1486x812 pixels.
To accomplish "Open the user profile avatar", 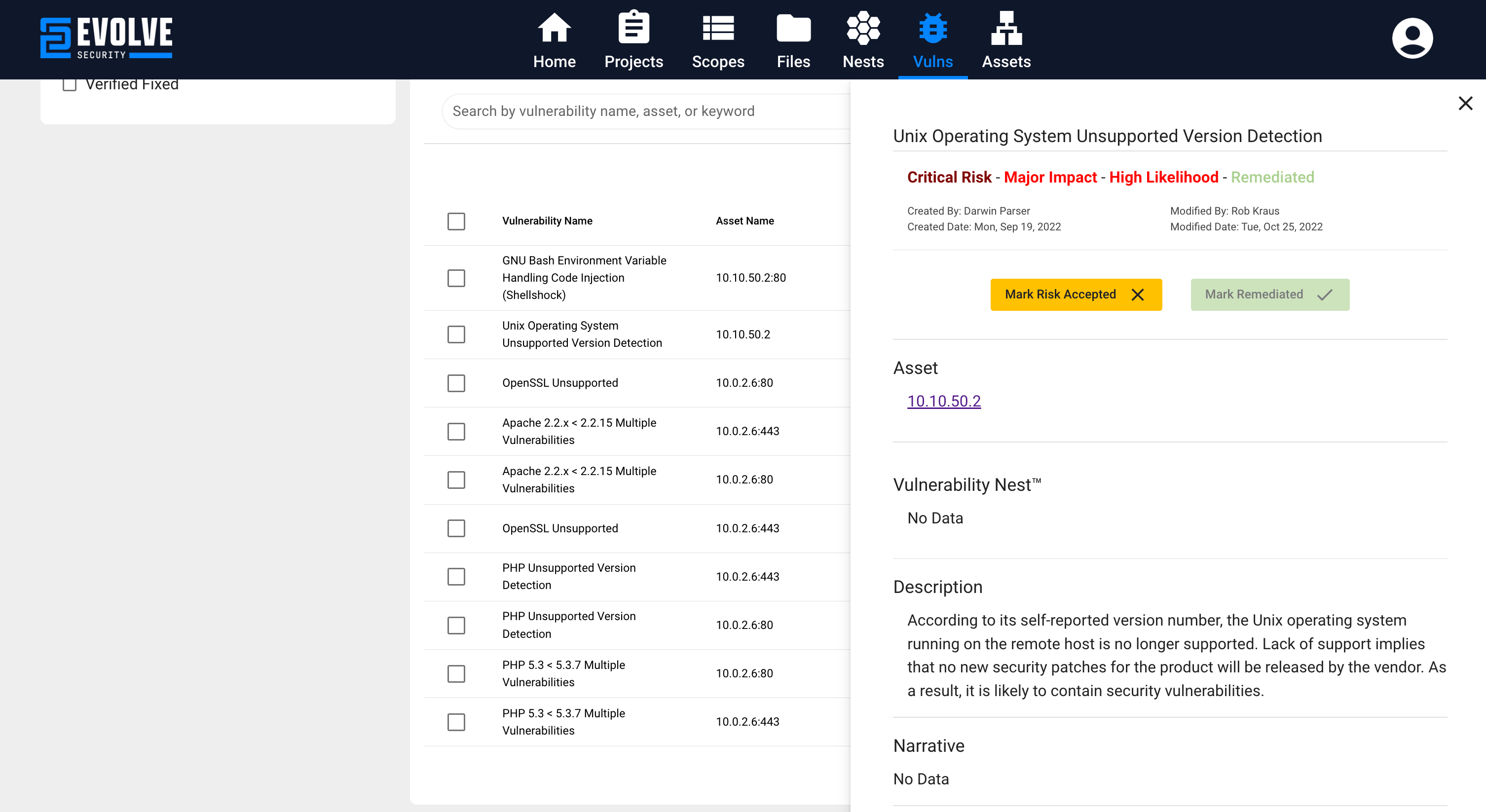I will (x=1412, y=38).
